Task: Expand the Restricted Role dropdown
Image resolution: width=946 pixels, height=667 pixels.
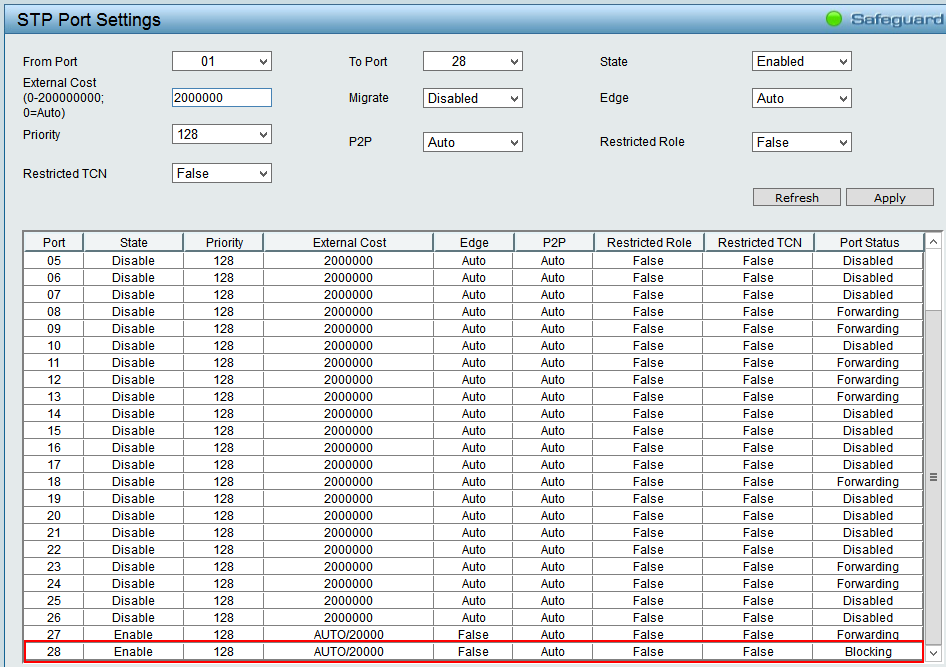Action: (801, 143)
